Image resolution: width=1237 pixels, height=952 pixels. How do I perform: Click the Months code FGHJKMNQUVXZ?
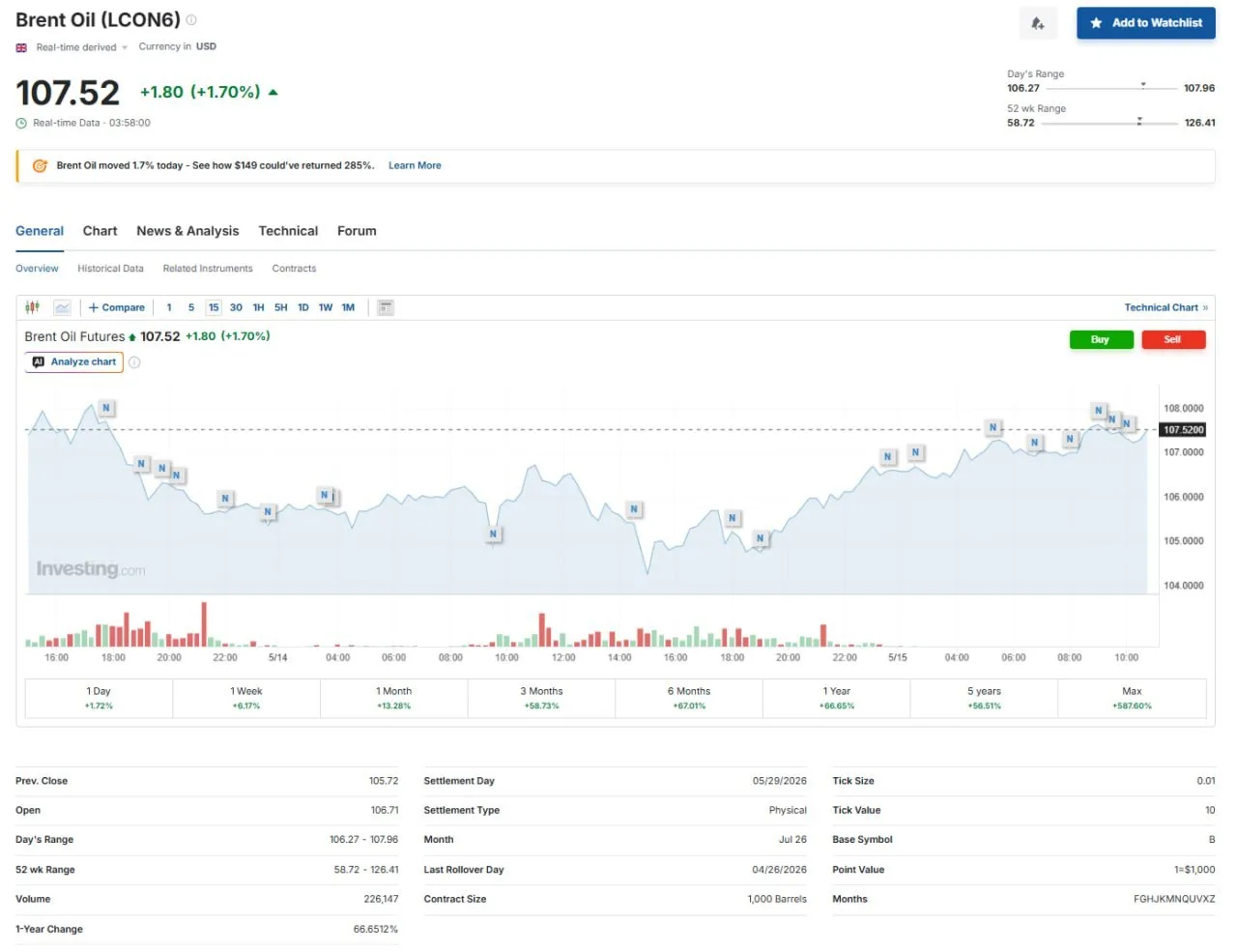pyautogui.click(x=1174, y=899)
